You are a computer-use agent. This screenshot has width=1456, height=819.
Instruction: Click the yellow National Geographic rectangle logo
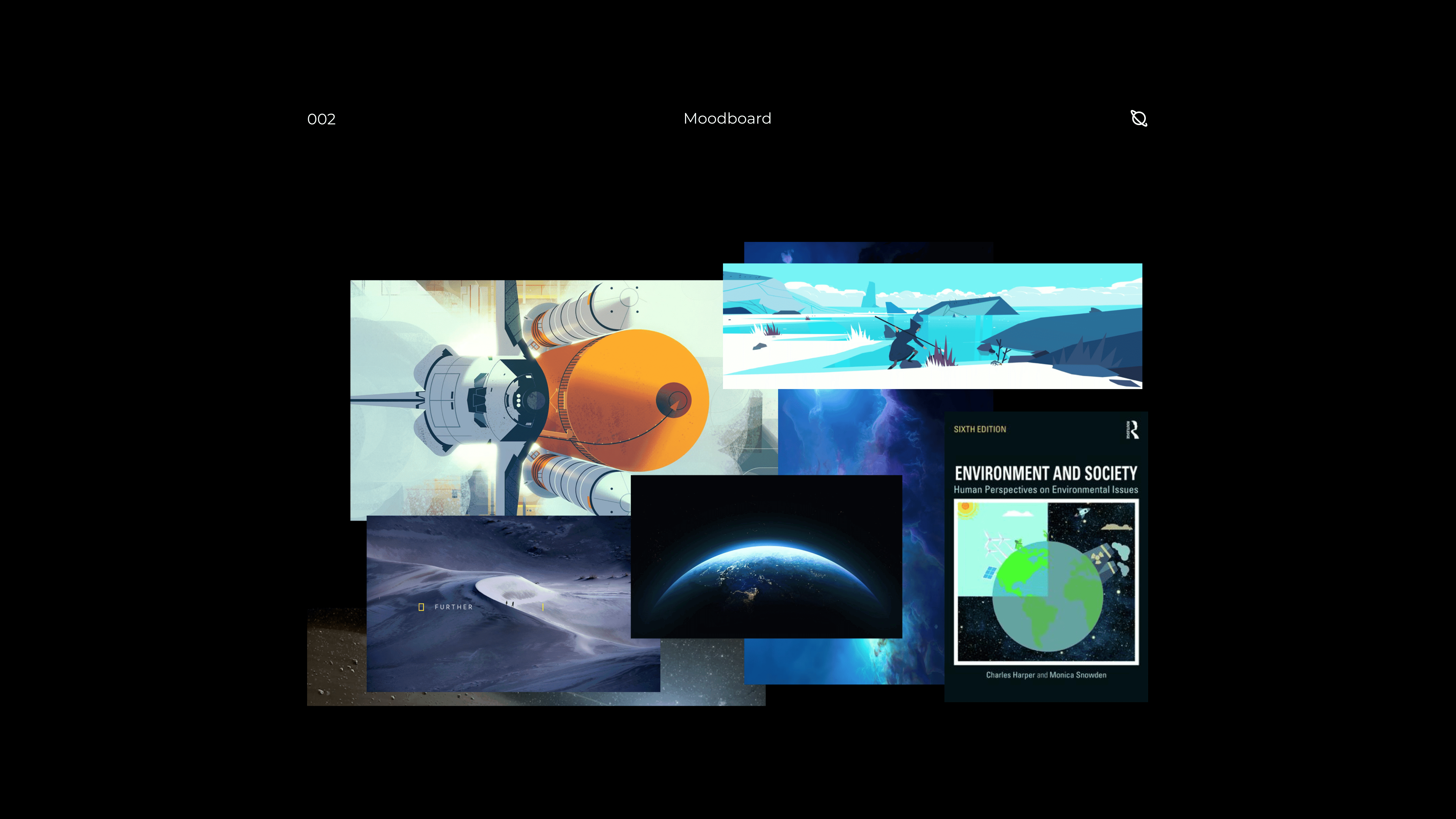click(421, 607)
